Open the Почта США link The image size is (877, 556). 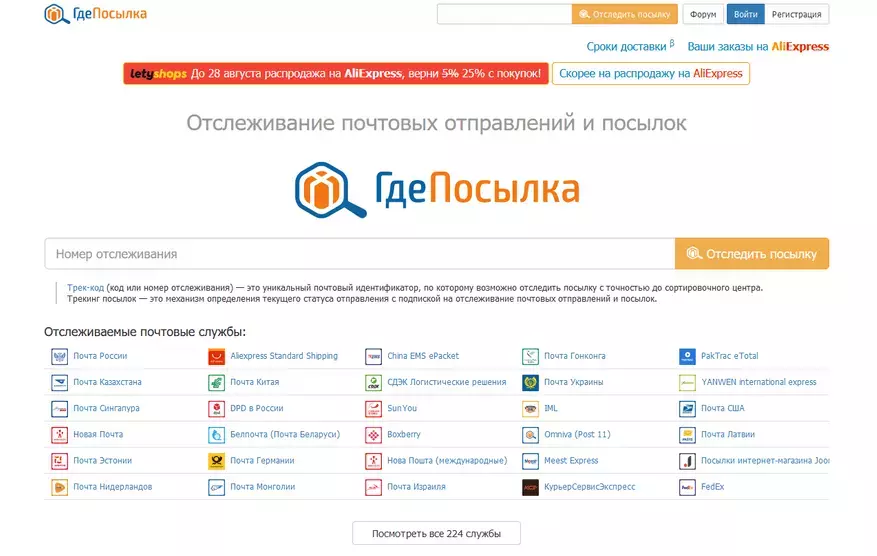pos(723,408)
